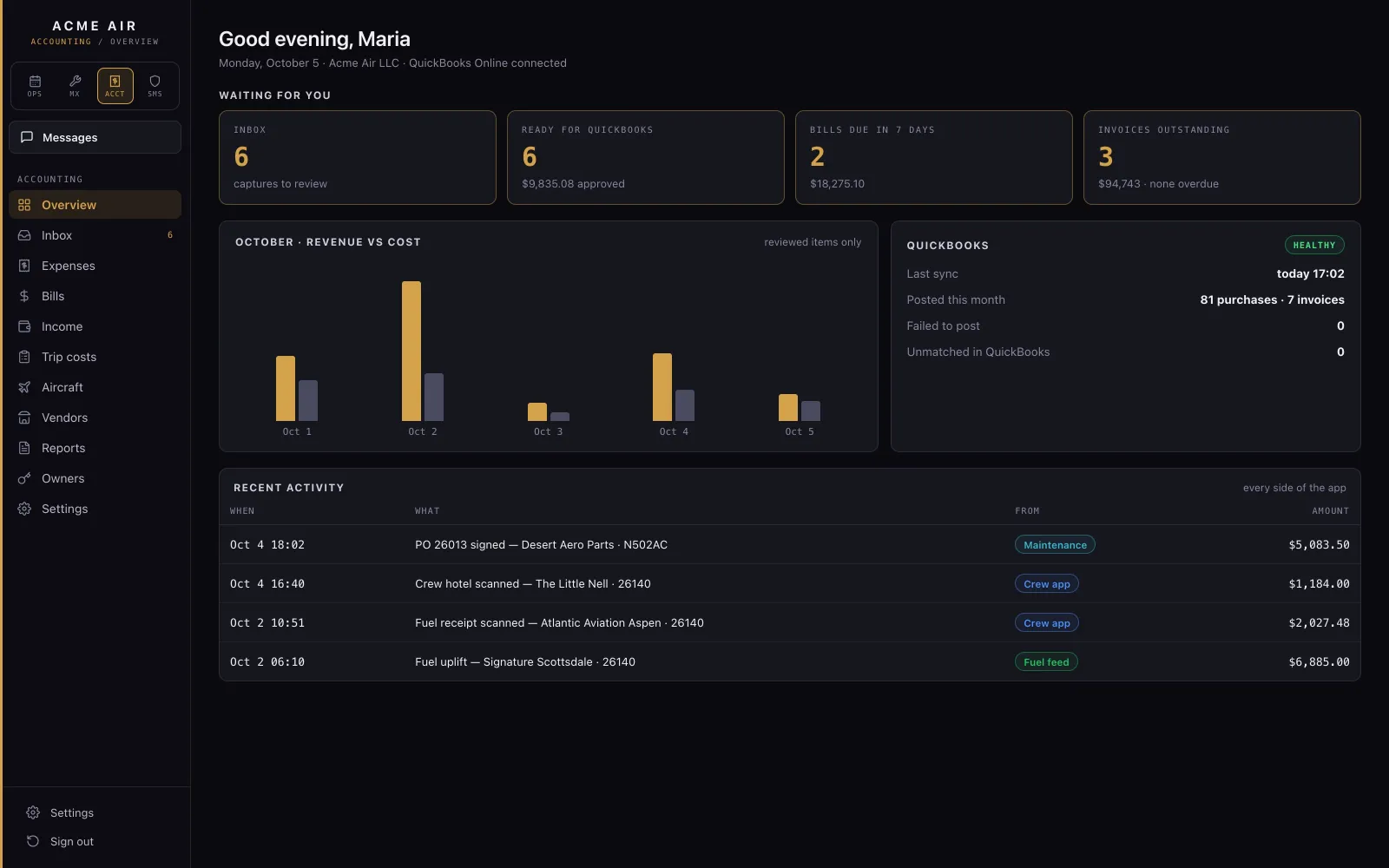Open the Reports page
Viewport: 1389px width, 868px height.
point(95,448)
